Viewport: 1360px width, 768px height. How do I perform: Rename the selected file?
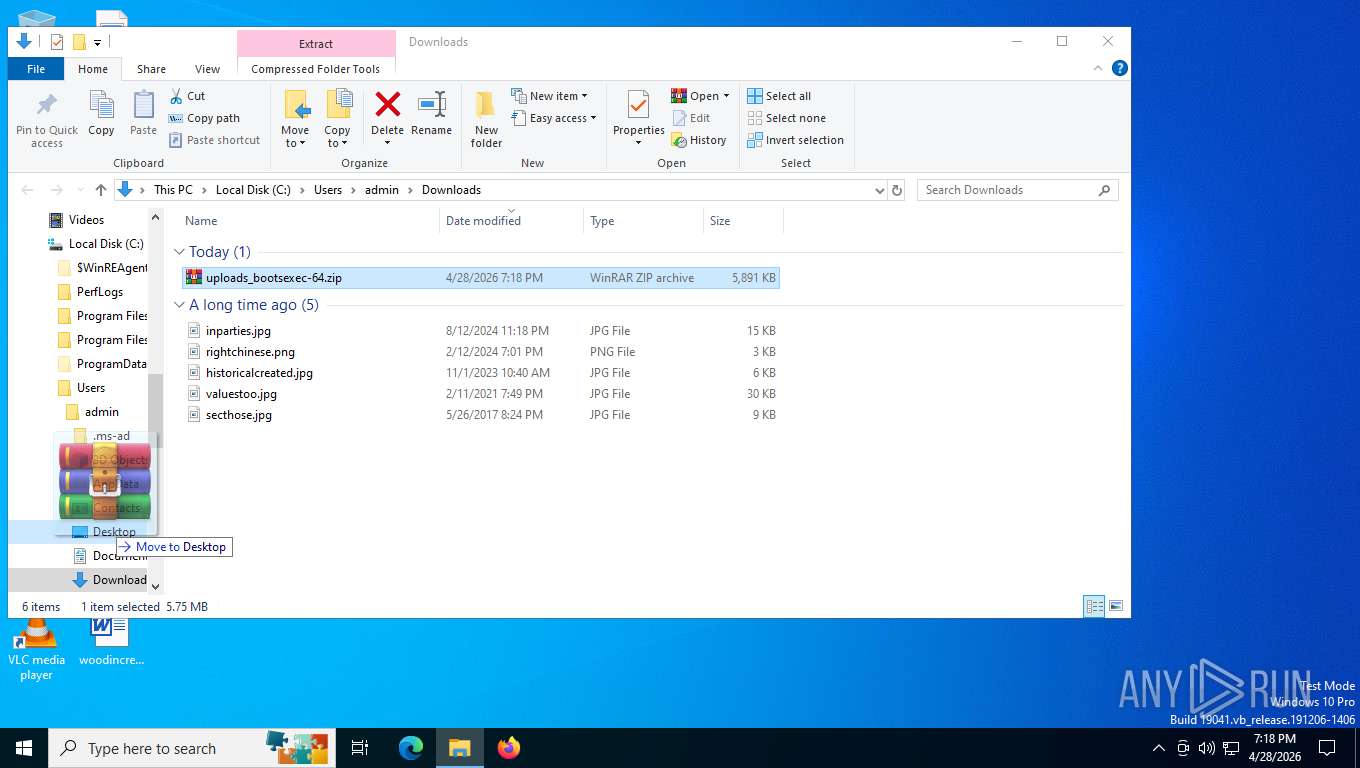pyautogui.click(x=431, y=114)
